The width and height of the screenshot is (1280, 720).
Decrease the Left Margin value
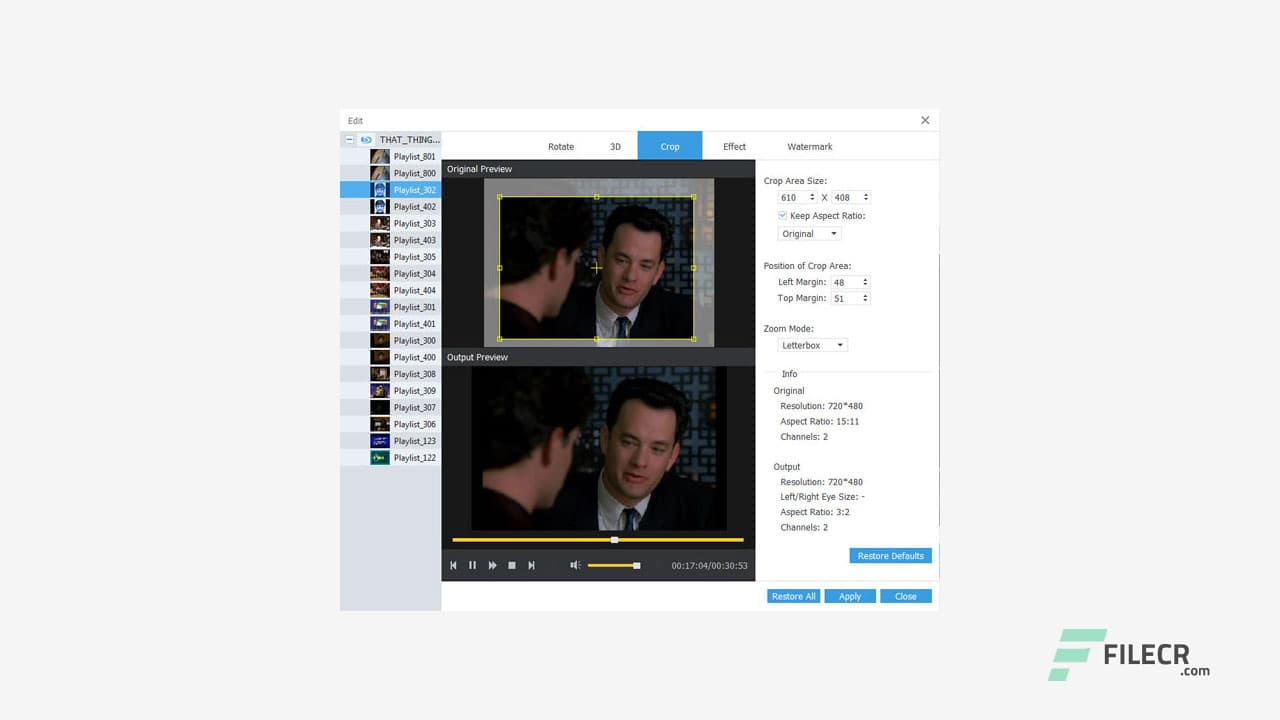tap(864, 285)
